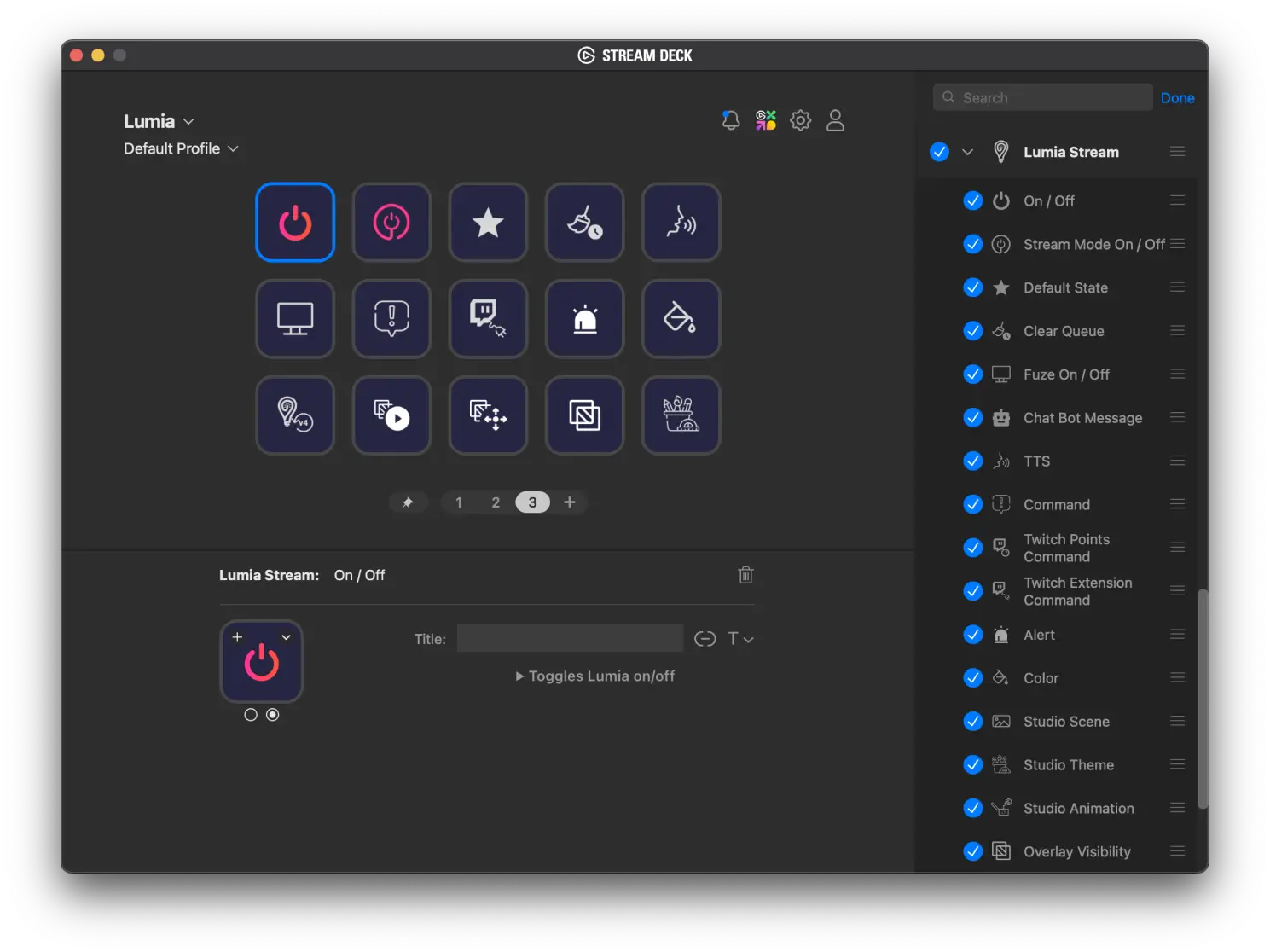Click the Studio Animation row label
The height and width of the screenshot is (952, 1270).
[x=1079, y=809]
